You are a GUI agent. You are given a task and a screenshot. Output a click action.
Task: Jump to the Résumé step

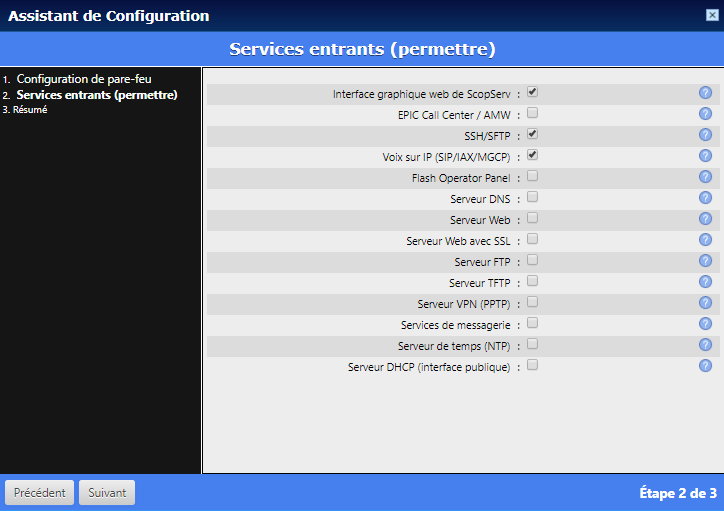(x=30, y=110)
